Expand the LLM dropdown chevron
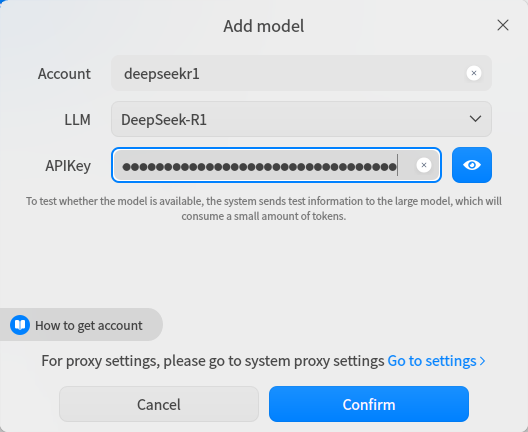This screenshot has height=432, width=528. coord(475,119)
